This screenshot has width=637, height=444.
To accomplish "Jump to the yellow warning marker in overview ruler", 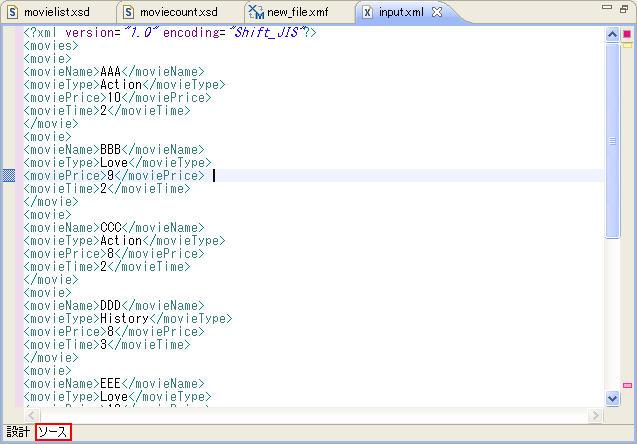I will [627, 45].
